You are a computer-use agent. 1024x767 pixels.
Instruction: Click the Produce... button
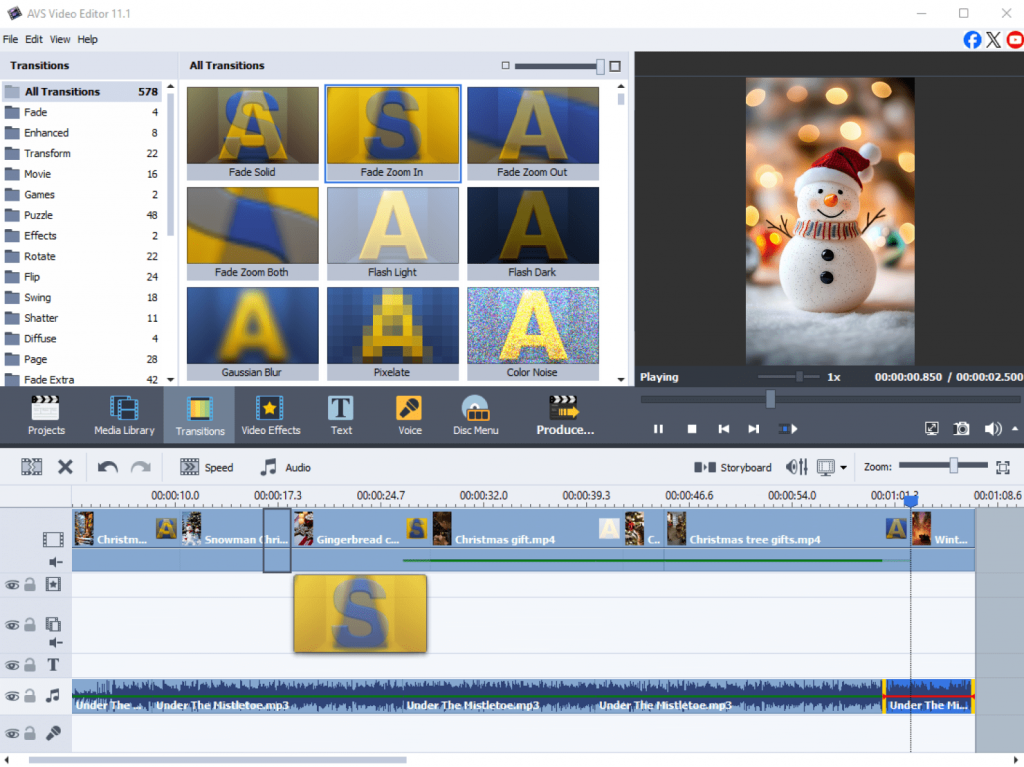click(565, 415)
